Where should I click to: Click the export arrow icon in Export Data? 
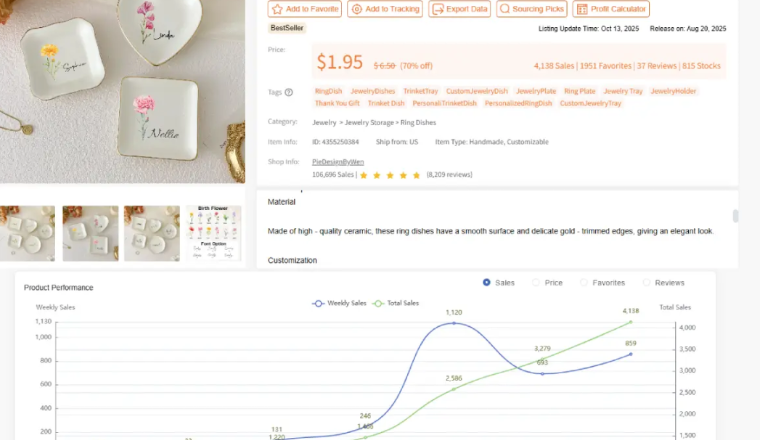438,9
